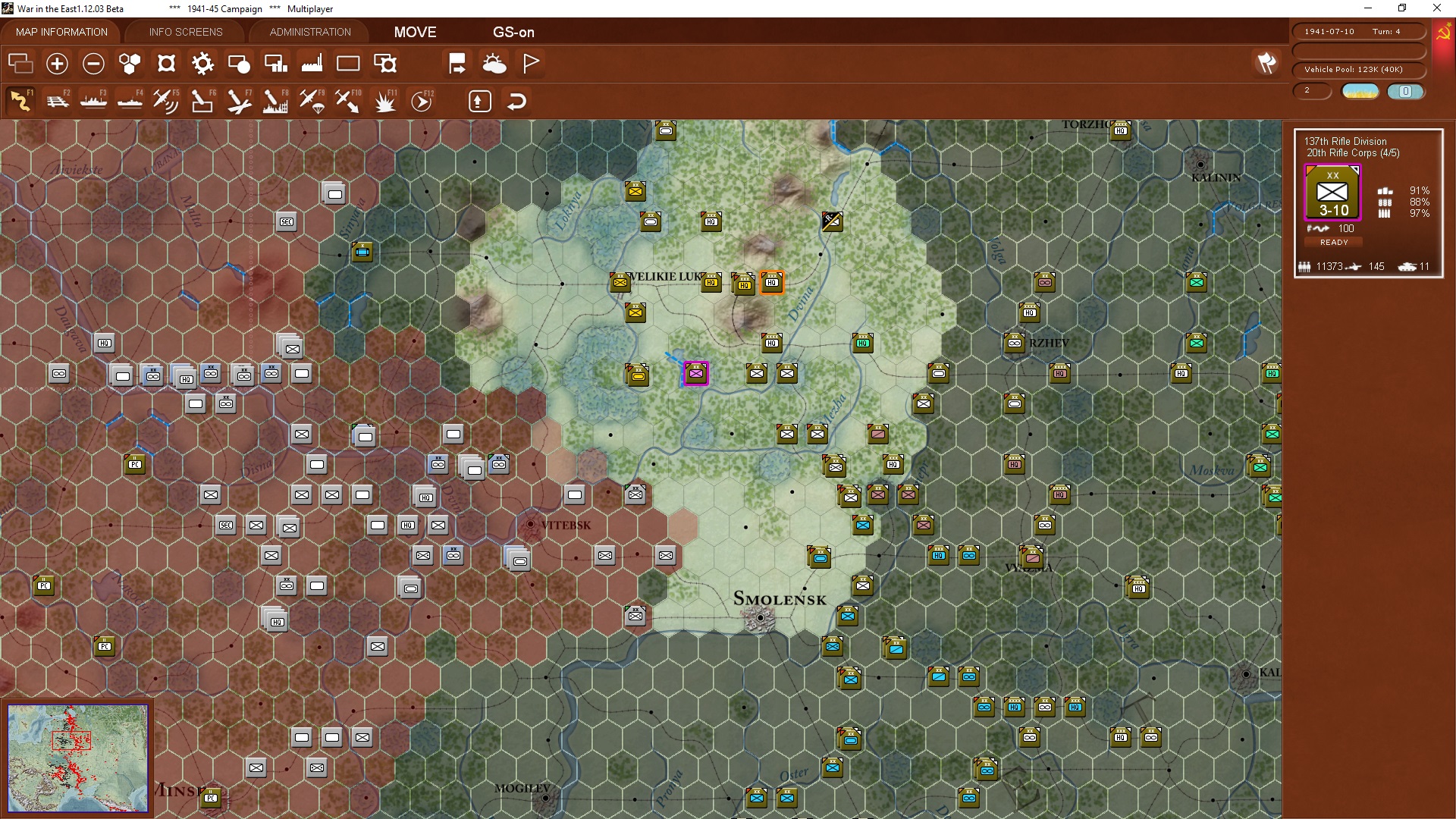Click the 137th Rifle Division title
This screenshot has width=1456, height=819.
[x=1345, y=141]
